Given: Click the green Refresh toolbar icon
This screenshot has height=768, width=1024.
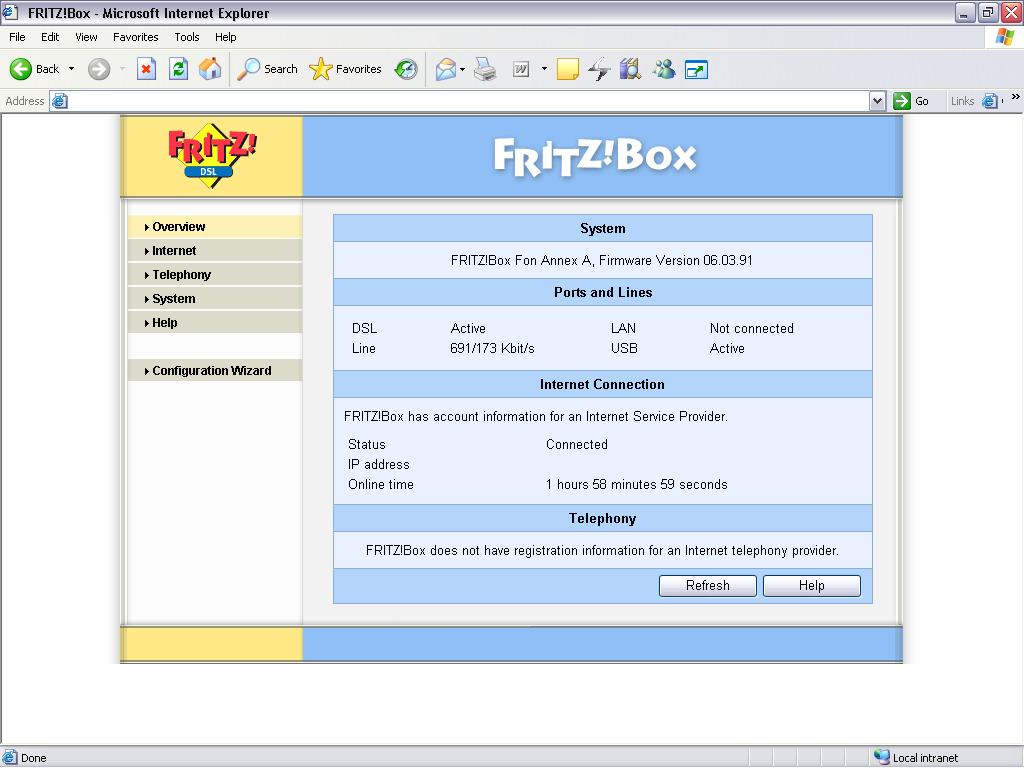Looking at the screenshot, I should [x=178, y=69].
